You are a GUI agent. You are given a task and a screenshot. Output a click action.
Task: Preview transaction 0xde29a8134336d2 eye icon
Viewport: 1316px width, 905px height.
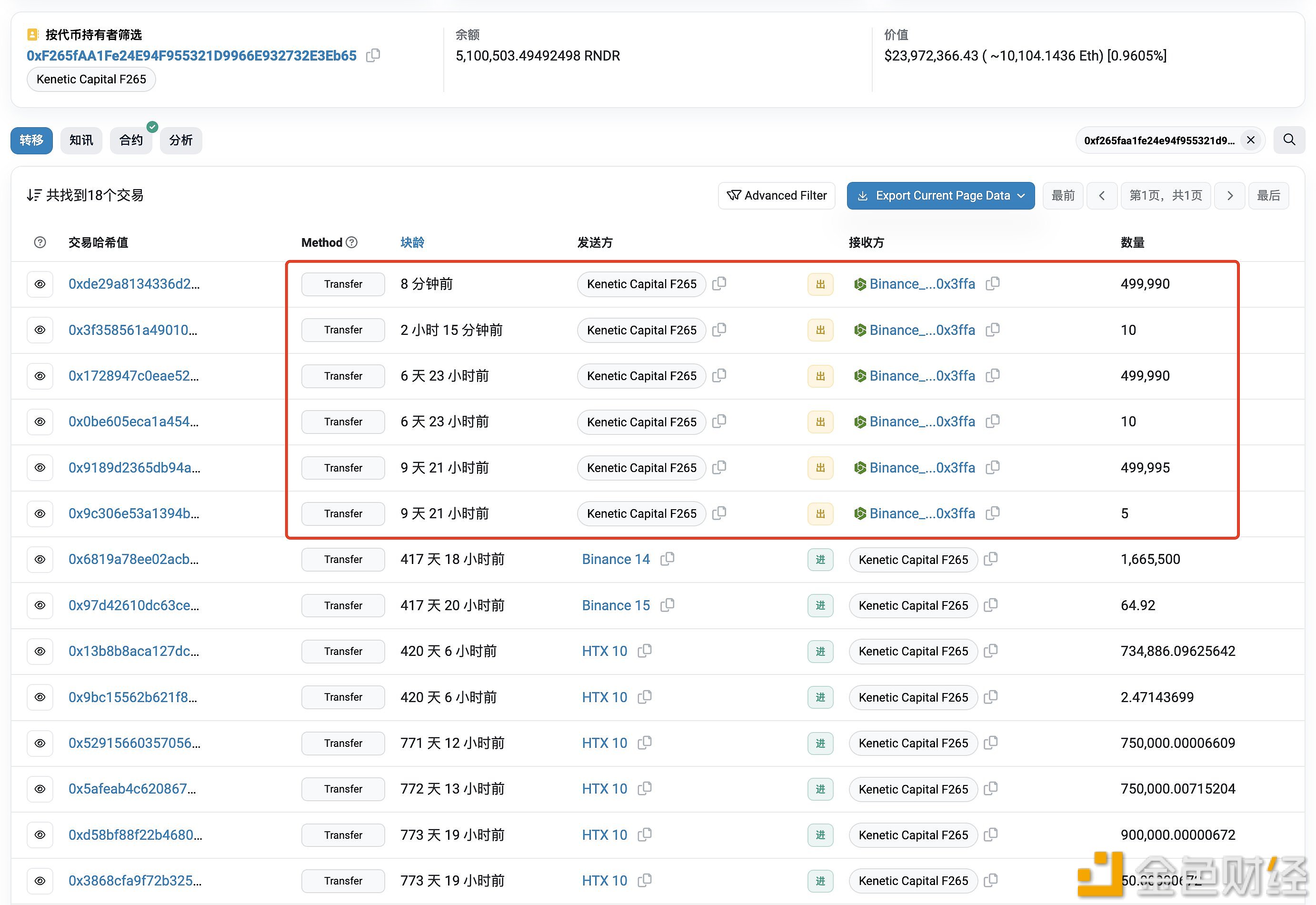coord(40,283)
